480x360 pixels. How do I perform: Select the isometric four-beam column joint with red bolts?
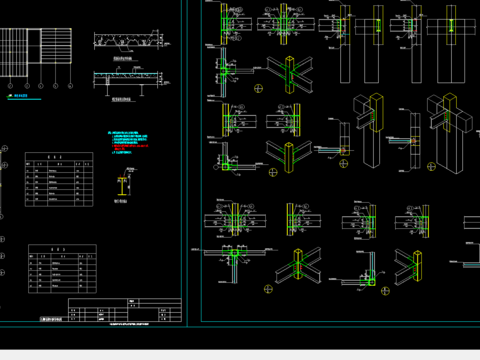pos(290,75)
